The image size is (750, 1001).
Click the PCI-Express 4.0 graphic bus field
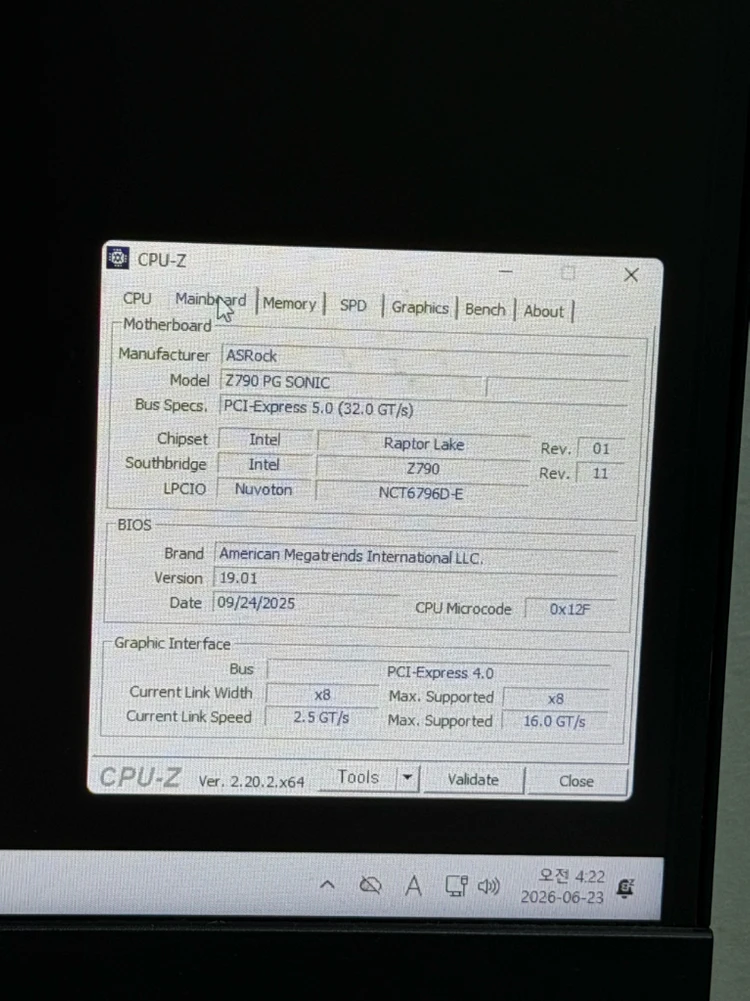point(439,673)
